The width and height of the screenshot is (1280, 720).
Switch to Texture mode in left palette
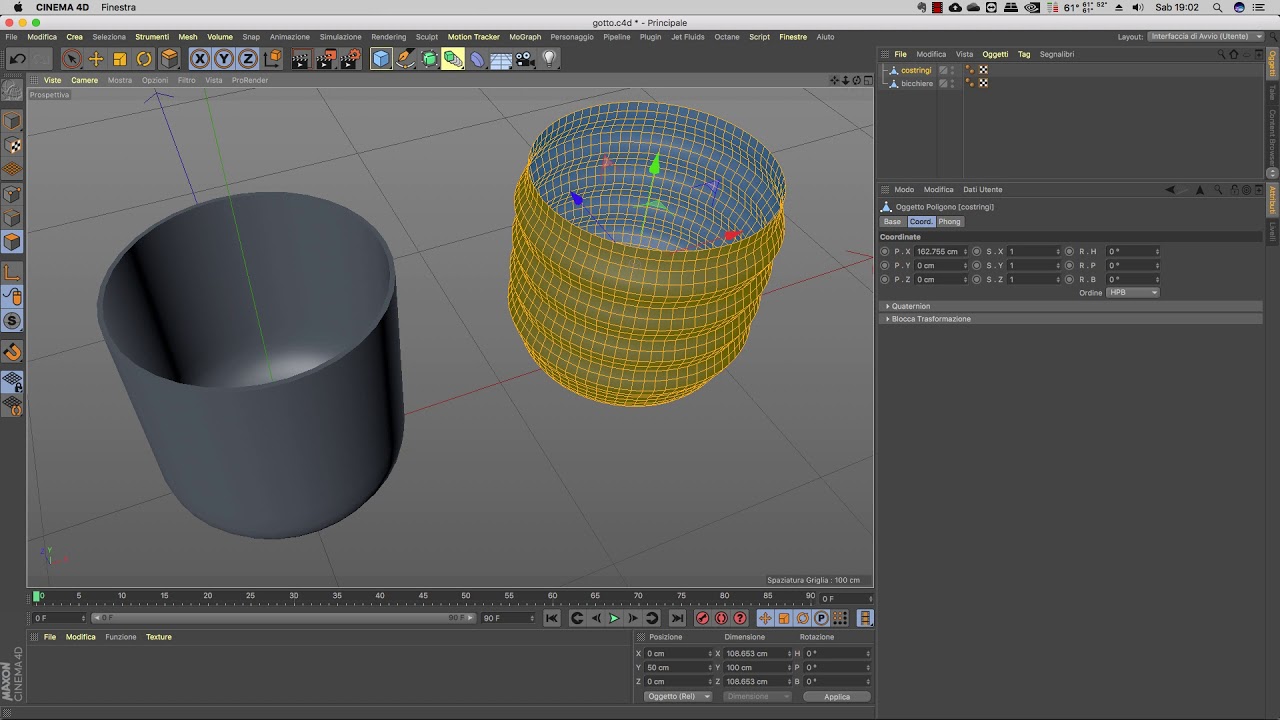[12, 146]
